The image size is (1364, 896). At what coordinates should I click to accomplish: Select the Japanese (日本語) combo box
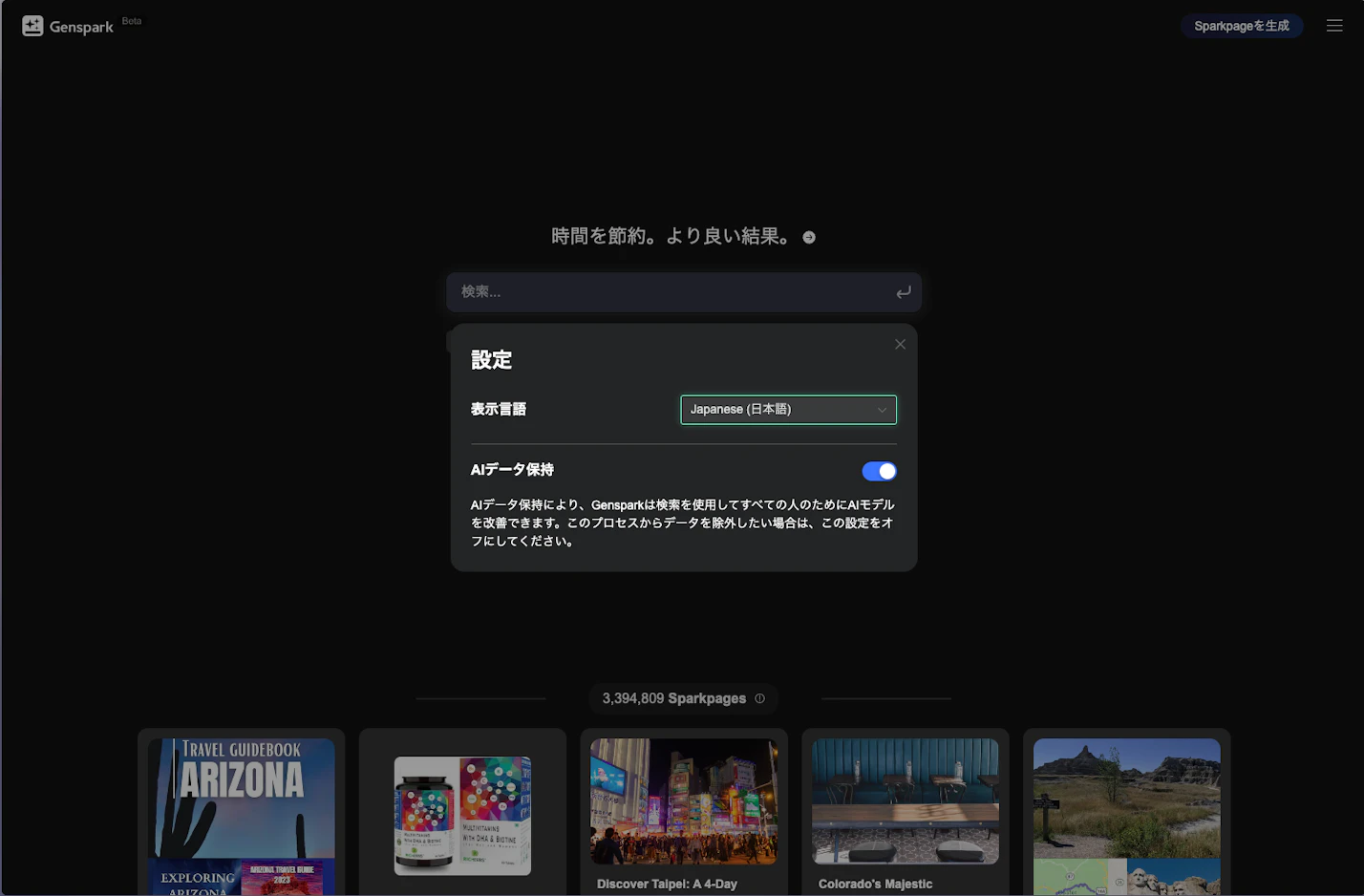click(788, 409)
